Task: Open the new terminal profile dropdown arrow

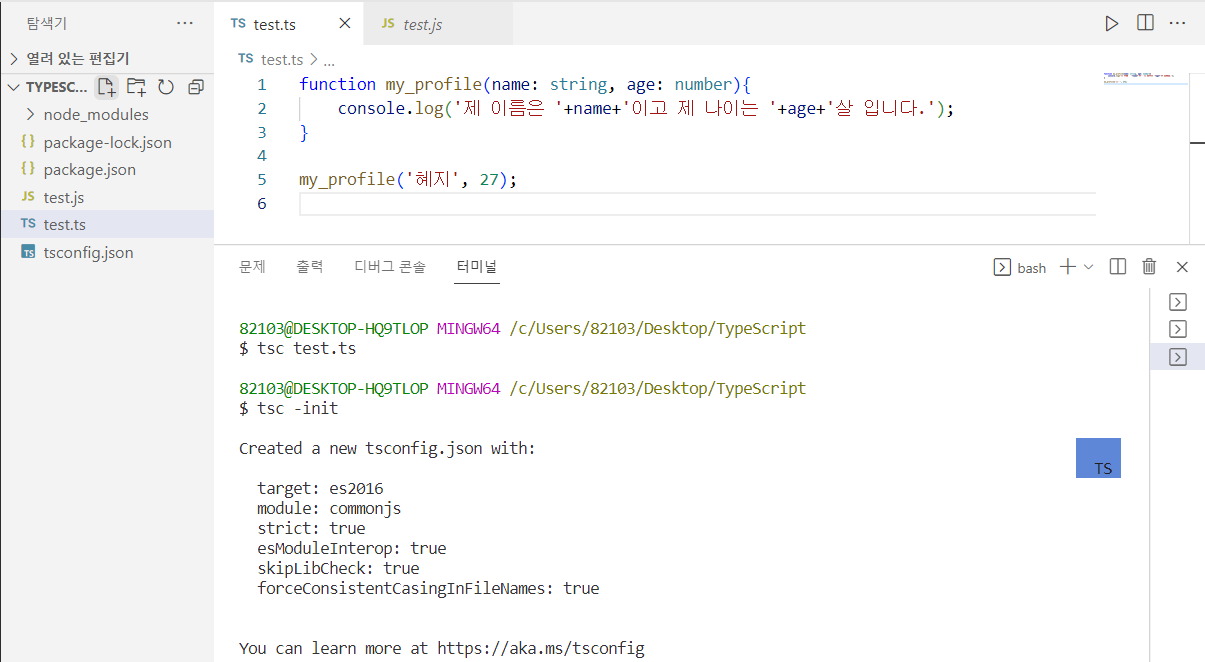Action: 1089,267
